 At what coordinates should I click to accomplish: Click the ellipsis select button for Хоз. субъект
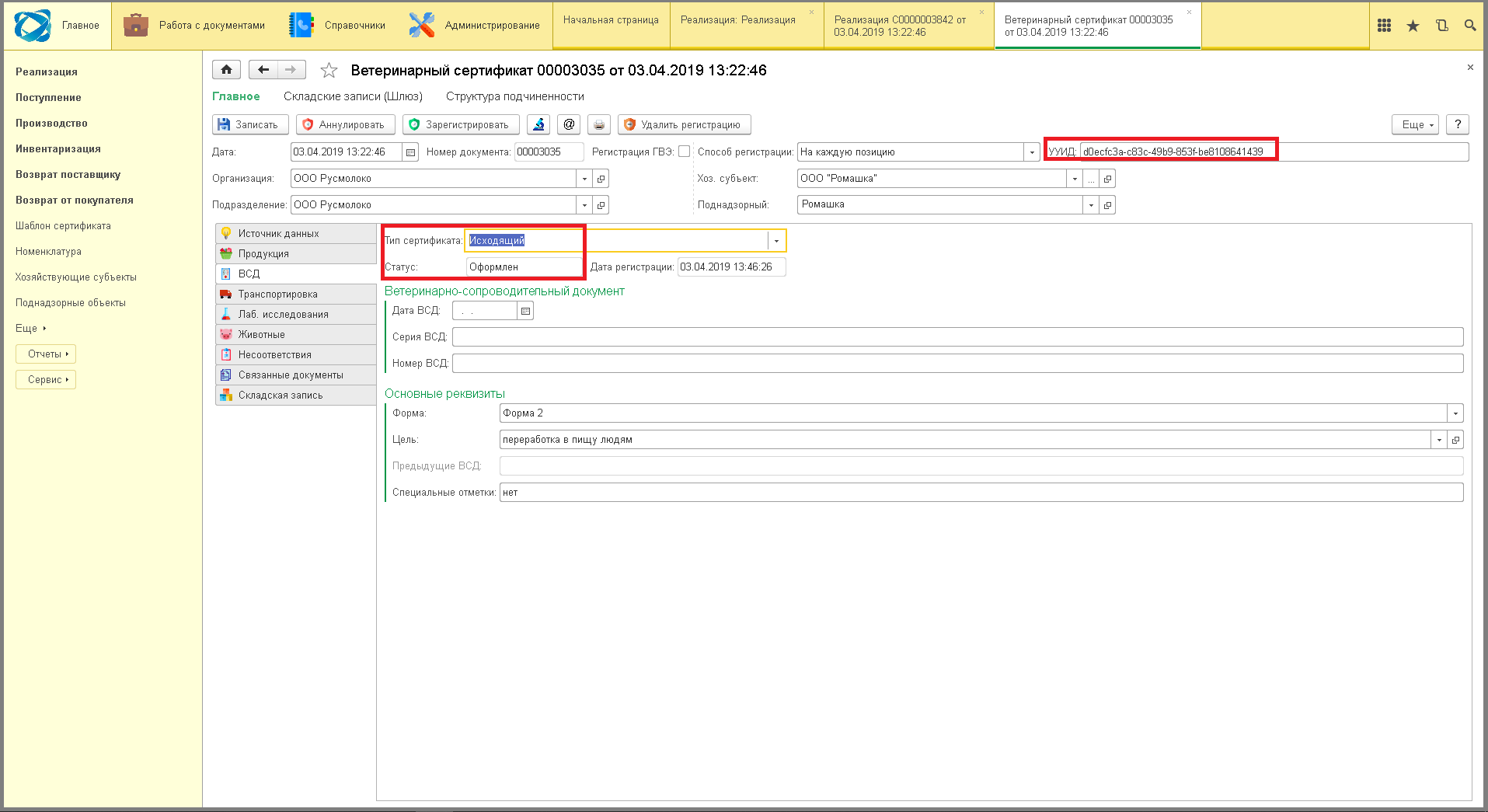pos(1091,179)
